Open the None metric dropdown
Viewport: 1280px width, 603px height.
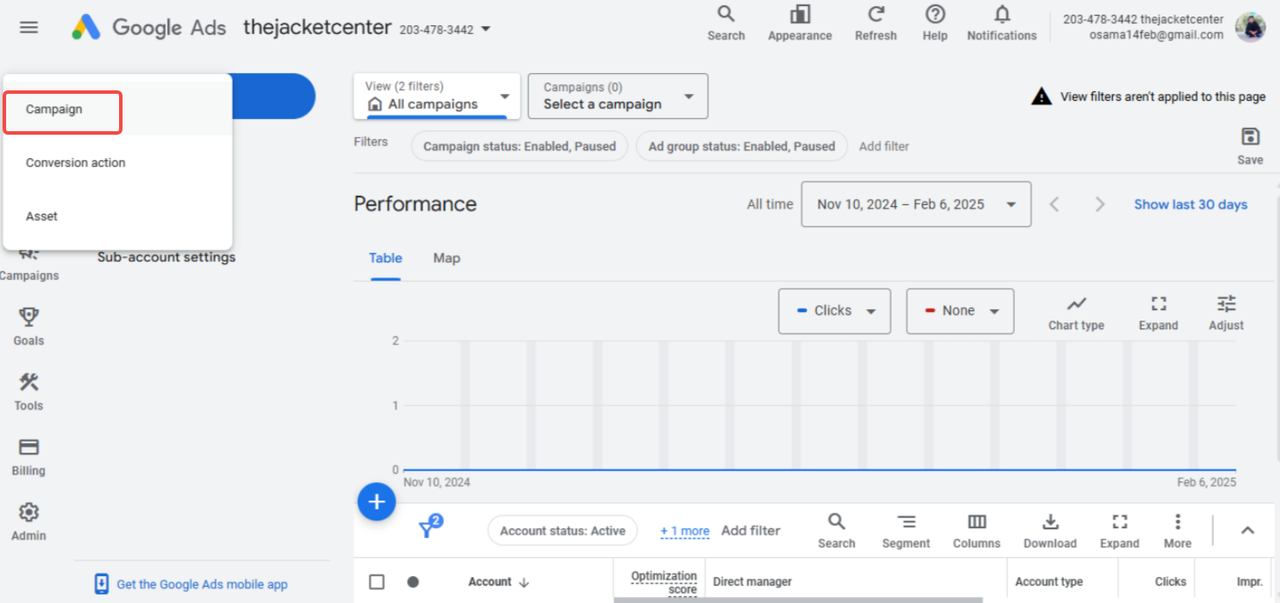pyautogui.click(x=960, y=311)
